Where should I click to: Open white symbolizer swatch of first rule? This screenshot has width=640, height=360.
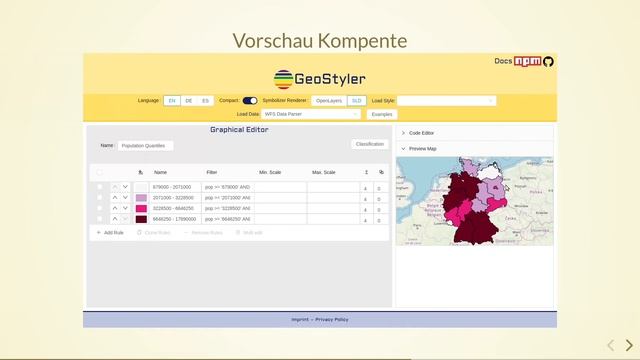141,187
